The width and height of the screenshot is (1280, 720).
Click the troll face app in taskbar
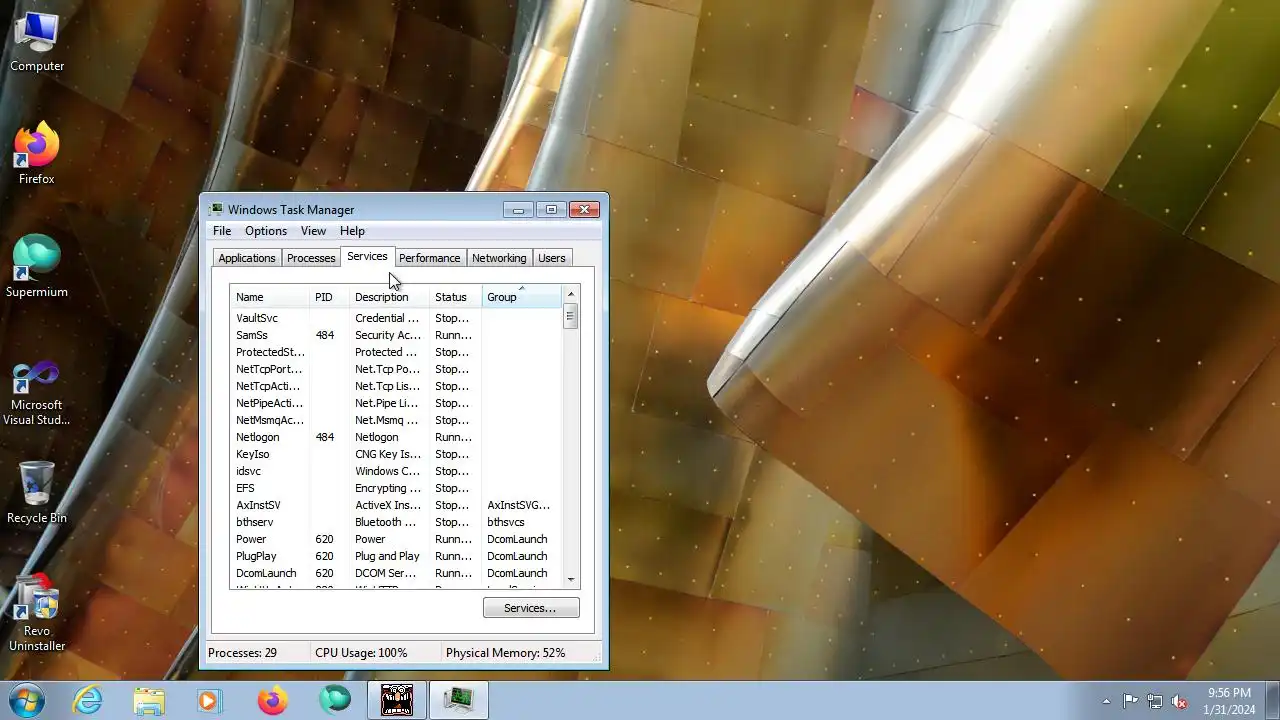point(397,700)
